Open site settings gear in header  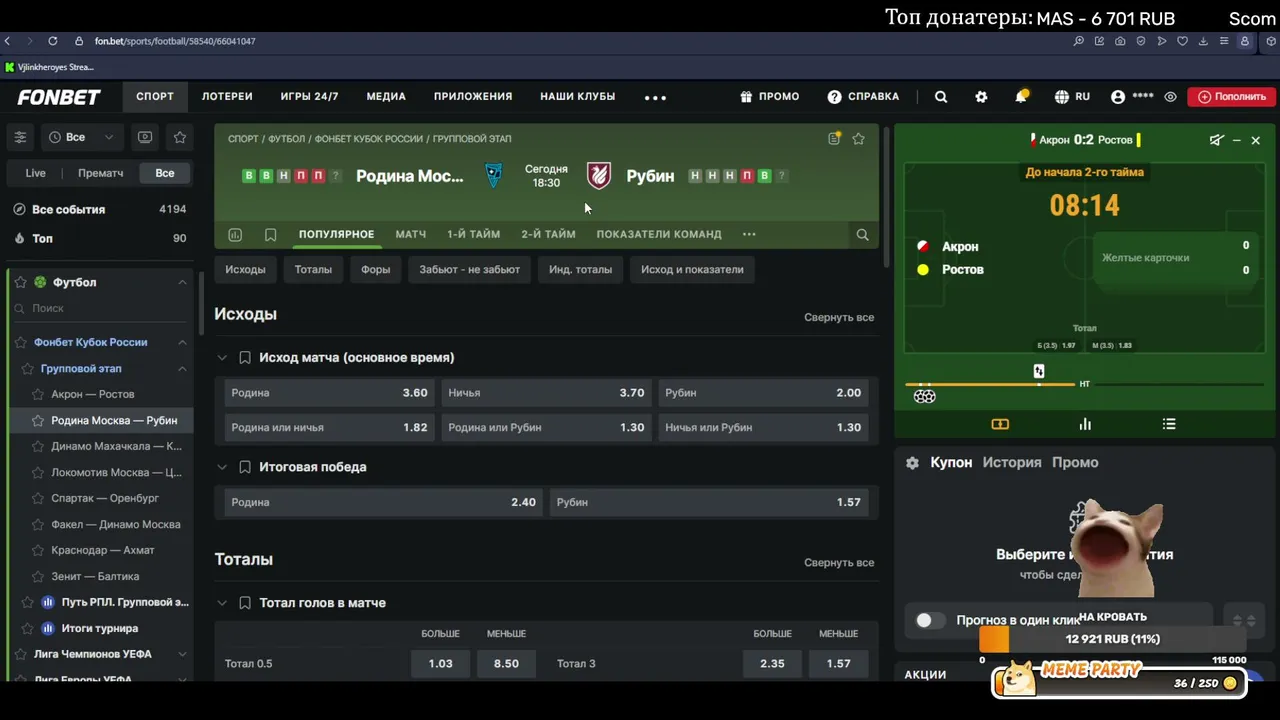(x=981, y=97)
